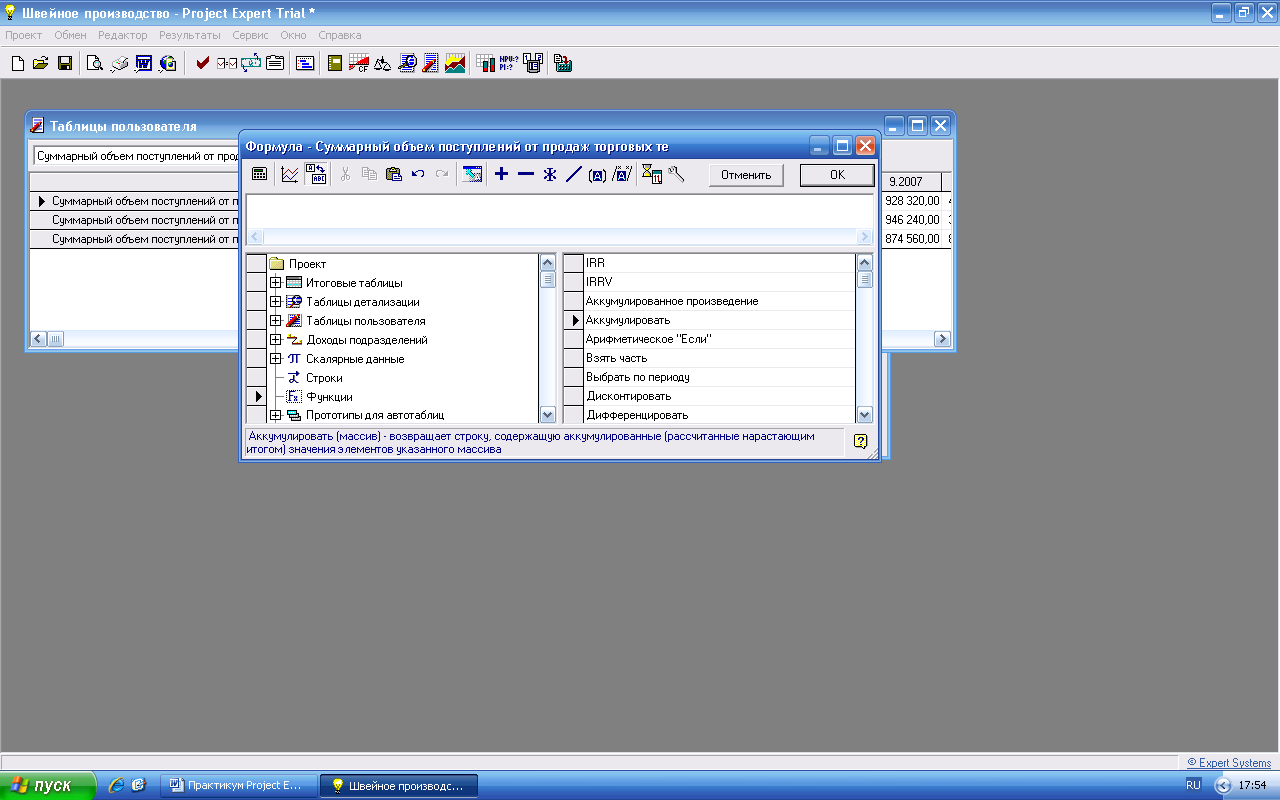Expand the Итоговые таблицы tree node
This screenshot has width=1280, height=800.
(x=275, y=283)
